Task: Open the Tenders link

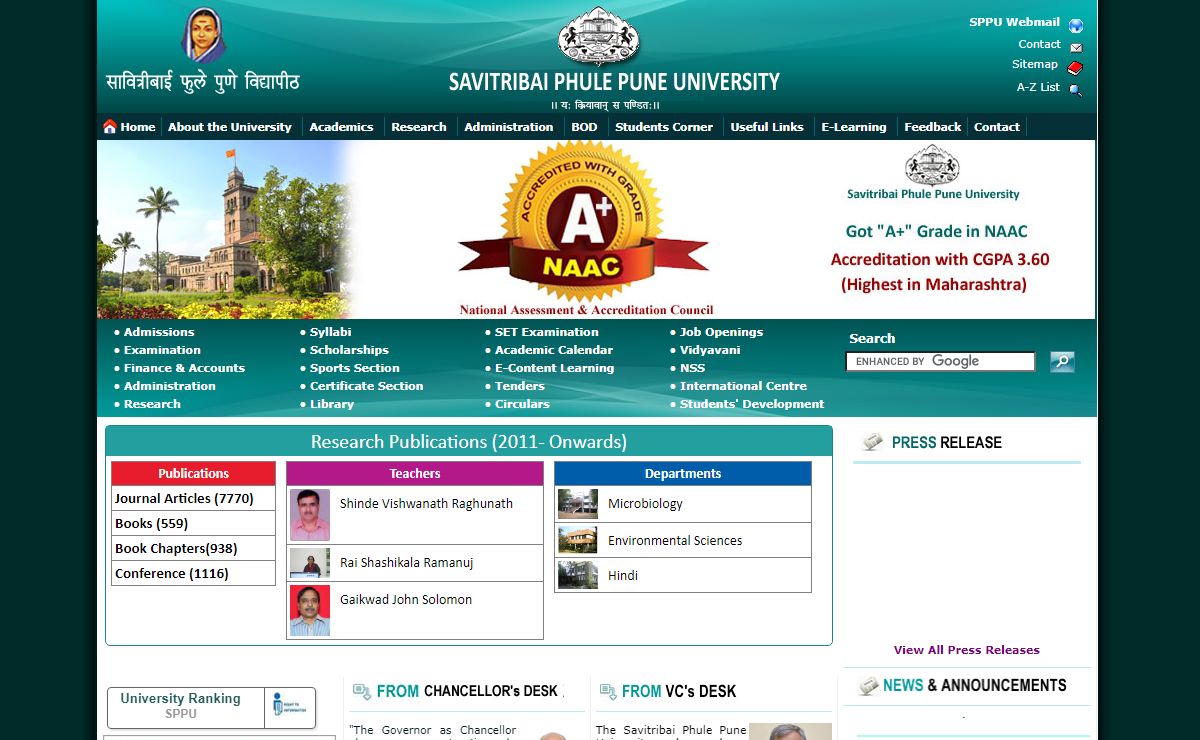Action: tap(520, 386)
